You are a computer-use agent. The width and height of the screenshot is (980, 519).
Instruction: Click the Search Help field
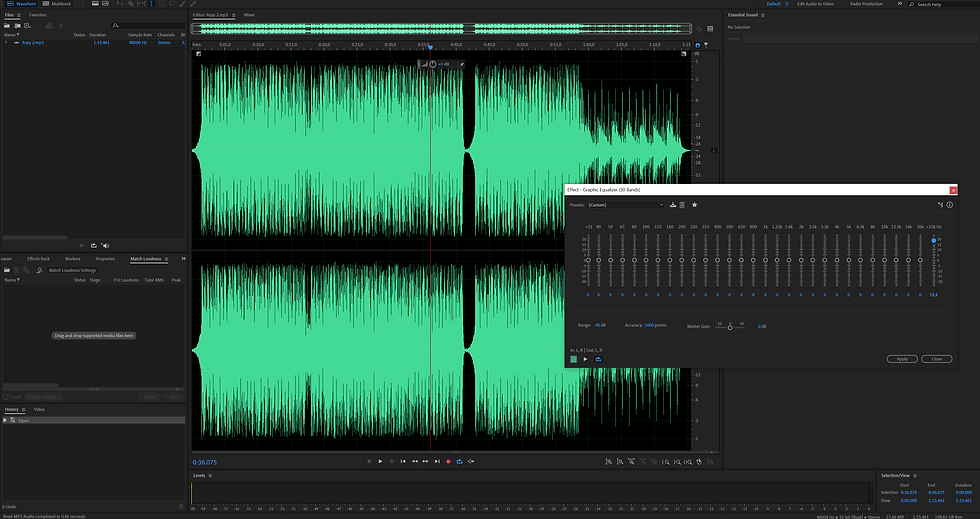[946, 4]
